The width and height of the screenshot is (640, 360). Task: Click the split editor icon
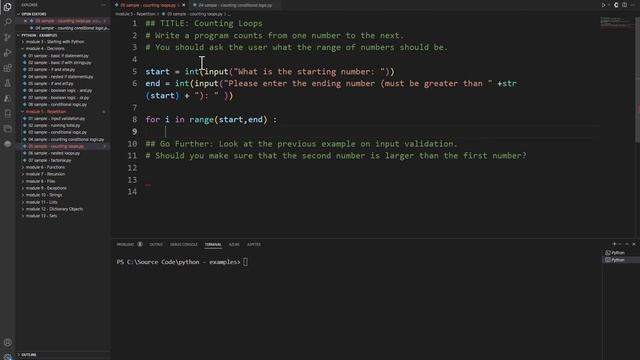[x=624, y=5]
